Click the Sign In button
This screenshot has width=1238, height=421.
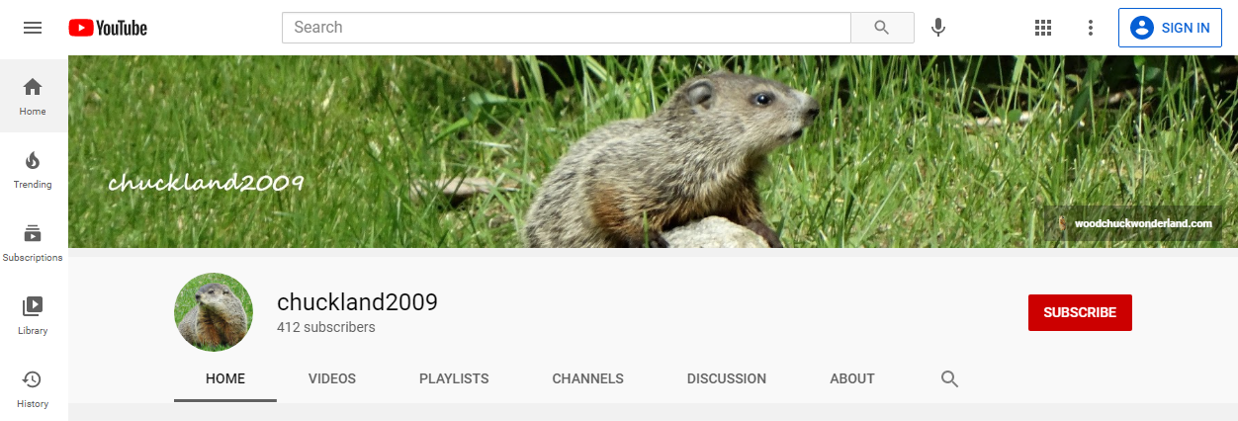pos(1170,28)
